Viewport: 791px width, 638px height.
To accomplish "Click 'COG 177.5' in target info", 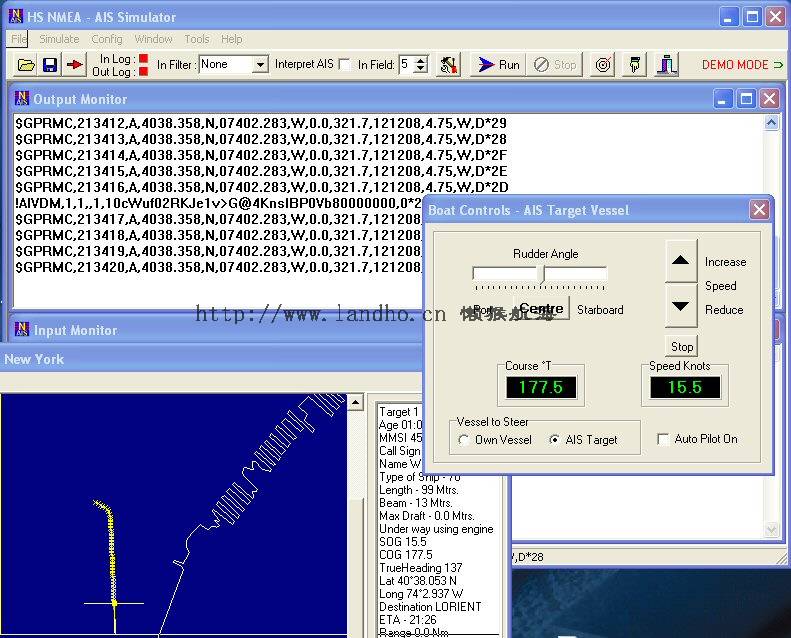I will tap(406, 554).
